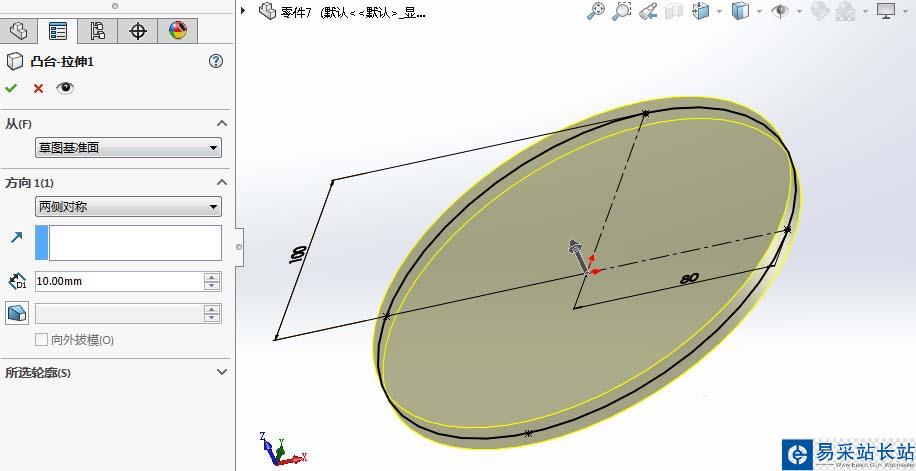Open the Hide/Show Items dropdown arrow
The image size is (916, 471).
coord(799,11)
